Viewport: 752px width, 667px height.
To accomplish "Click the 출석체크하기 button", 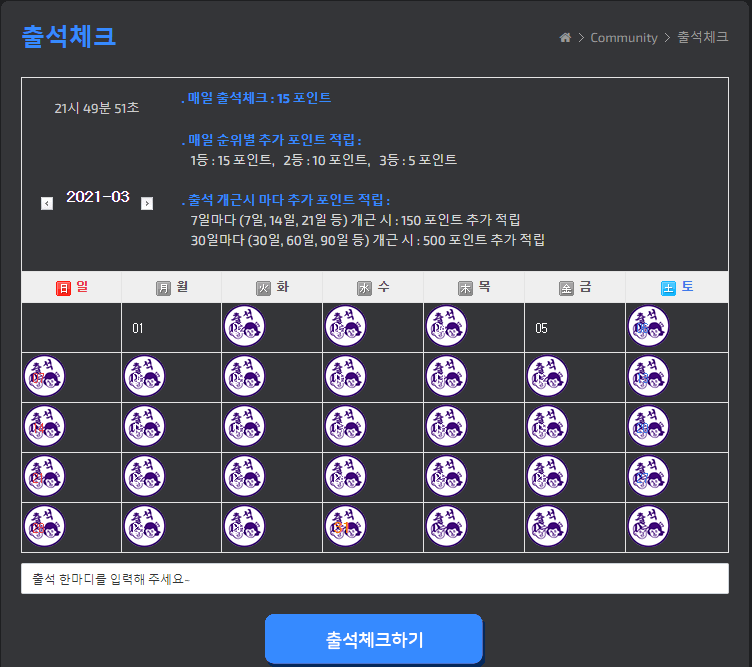I will (x=374, y=639).
